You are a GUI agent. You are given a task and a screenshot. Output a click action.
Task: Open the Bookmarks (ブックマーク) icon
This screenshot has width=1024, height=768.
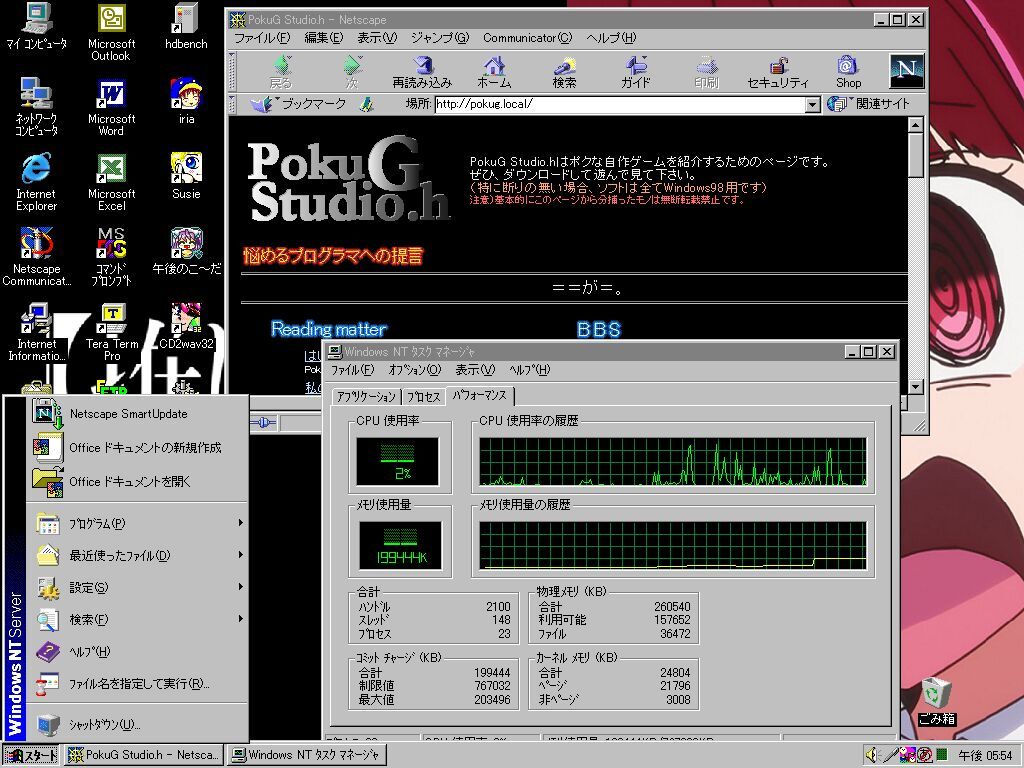coord(298,104)
